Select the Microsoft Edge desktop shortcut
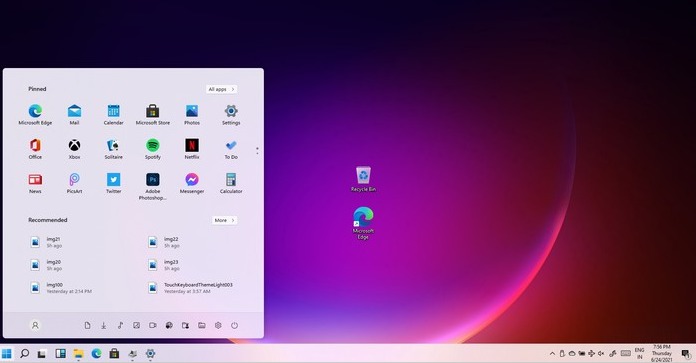696x363 pixels. [363, 223]
